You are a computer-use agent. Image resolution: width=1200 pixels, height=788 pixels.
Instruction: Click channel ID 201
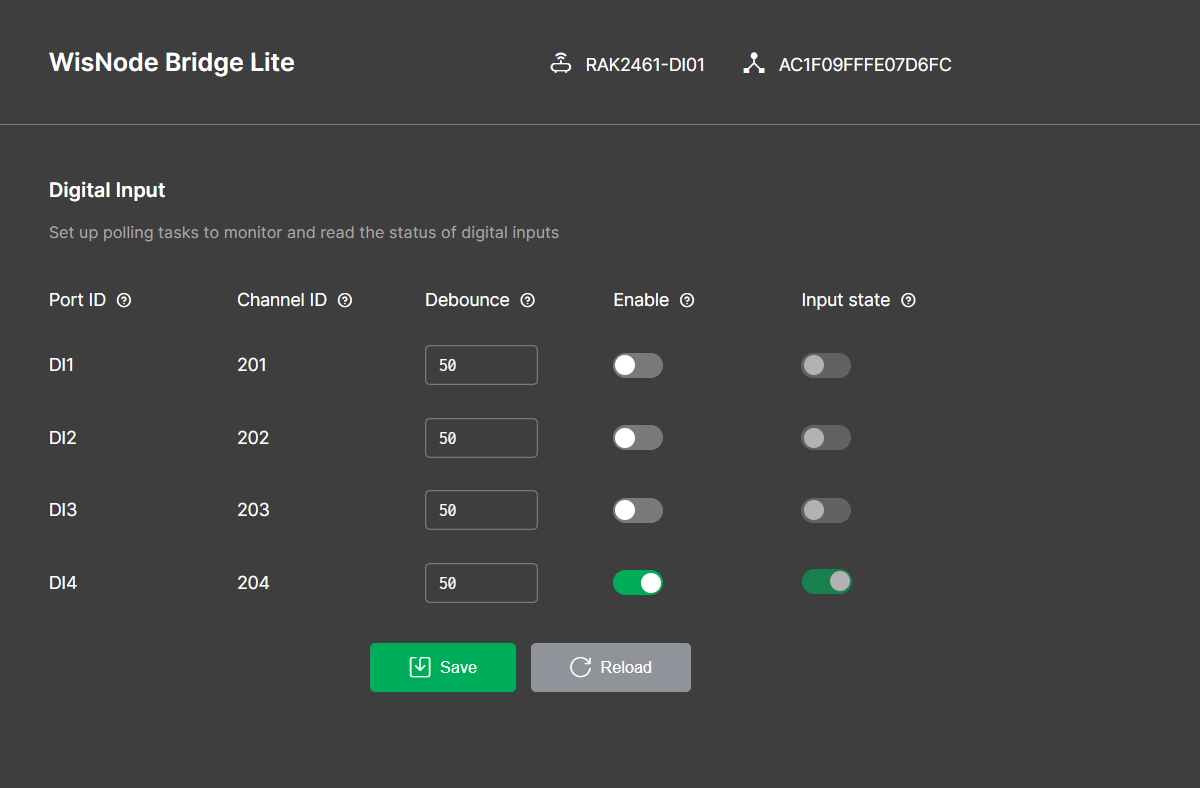click(252, 365)
